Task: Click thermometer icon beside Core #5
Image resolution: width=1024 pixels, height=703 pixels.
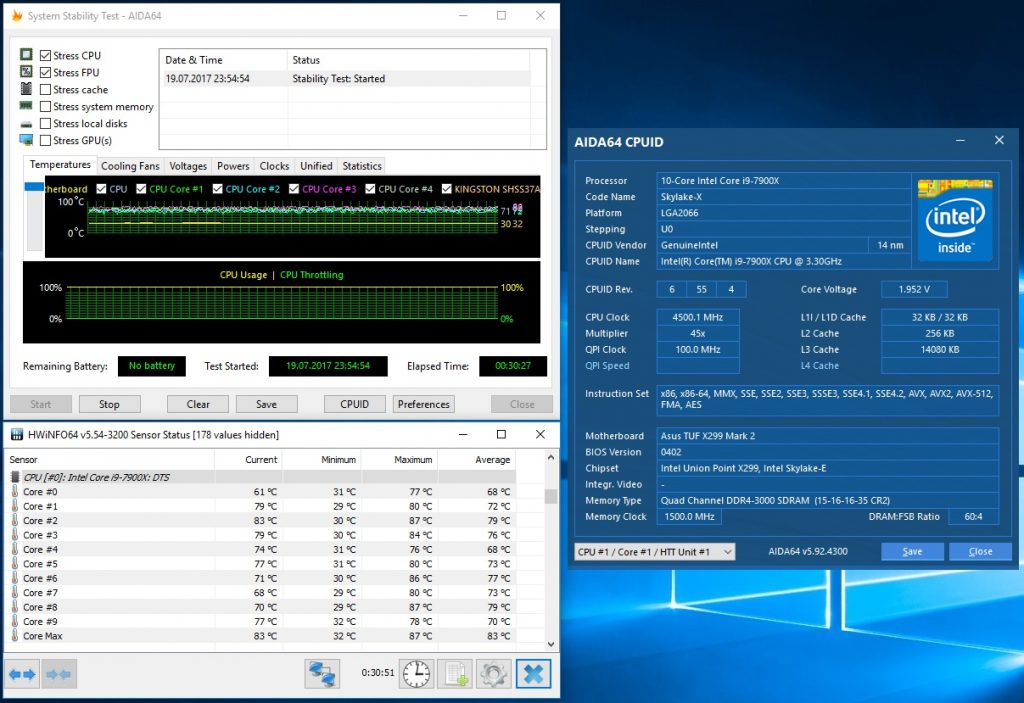Action: coord(15,563)
